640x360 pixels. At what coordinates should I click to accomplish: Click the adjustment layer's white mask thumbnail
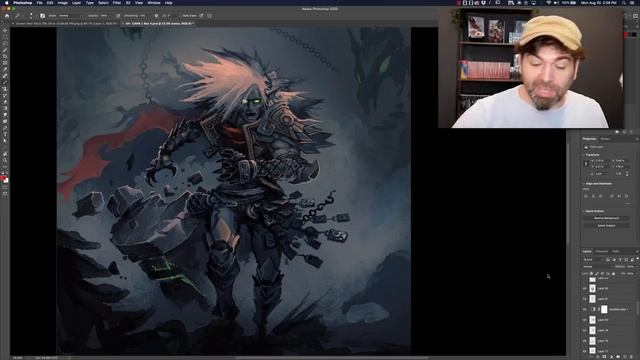[x=604, y=309]
